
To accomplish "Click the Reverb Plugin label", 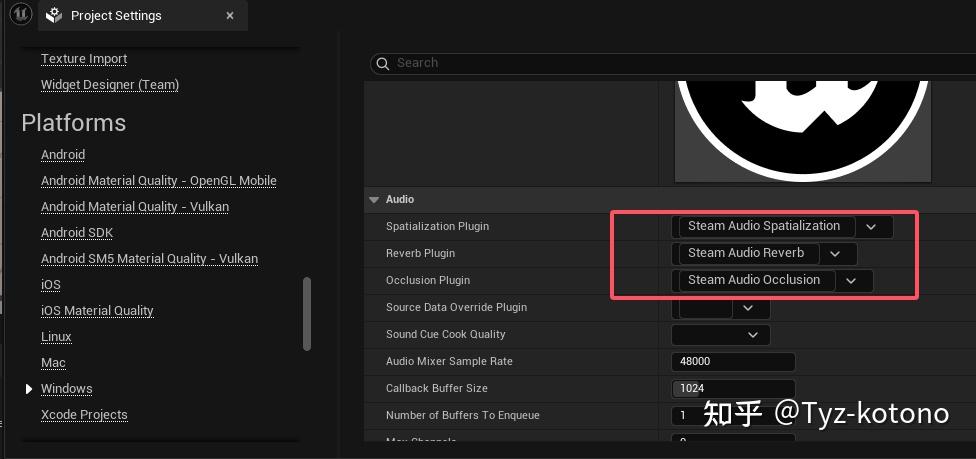I will coord(420,253).
